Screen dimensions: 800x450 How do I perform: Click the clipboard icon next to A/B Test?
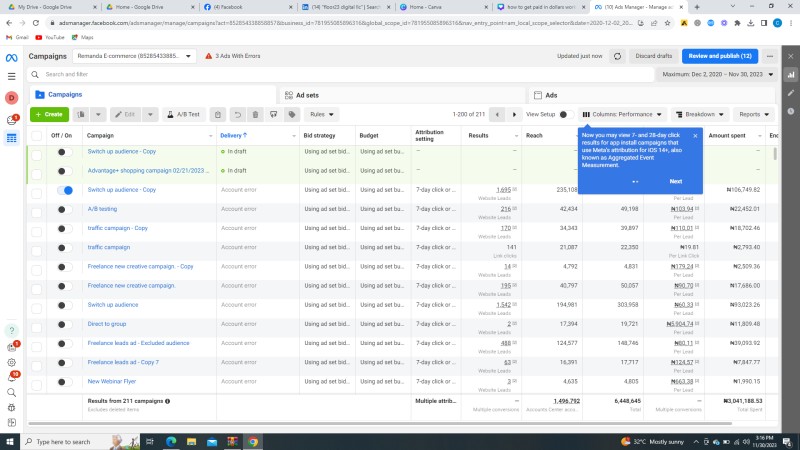(218, 114)
